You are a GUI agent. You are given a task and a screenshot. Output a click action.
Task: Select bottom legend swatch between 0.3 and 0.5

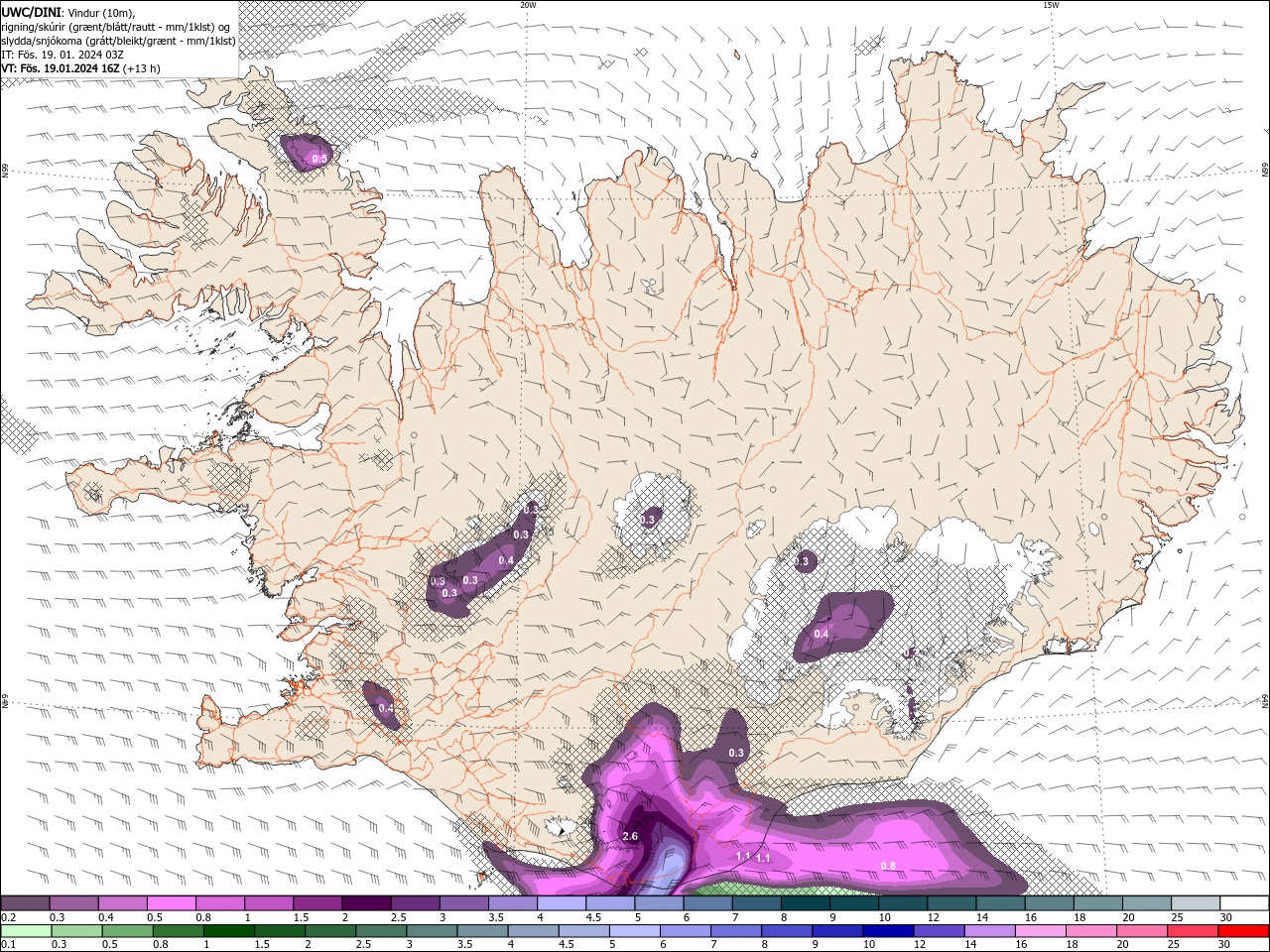(x=75, y=931)
